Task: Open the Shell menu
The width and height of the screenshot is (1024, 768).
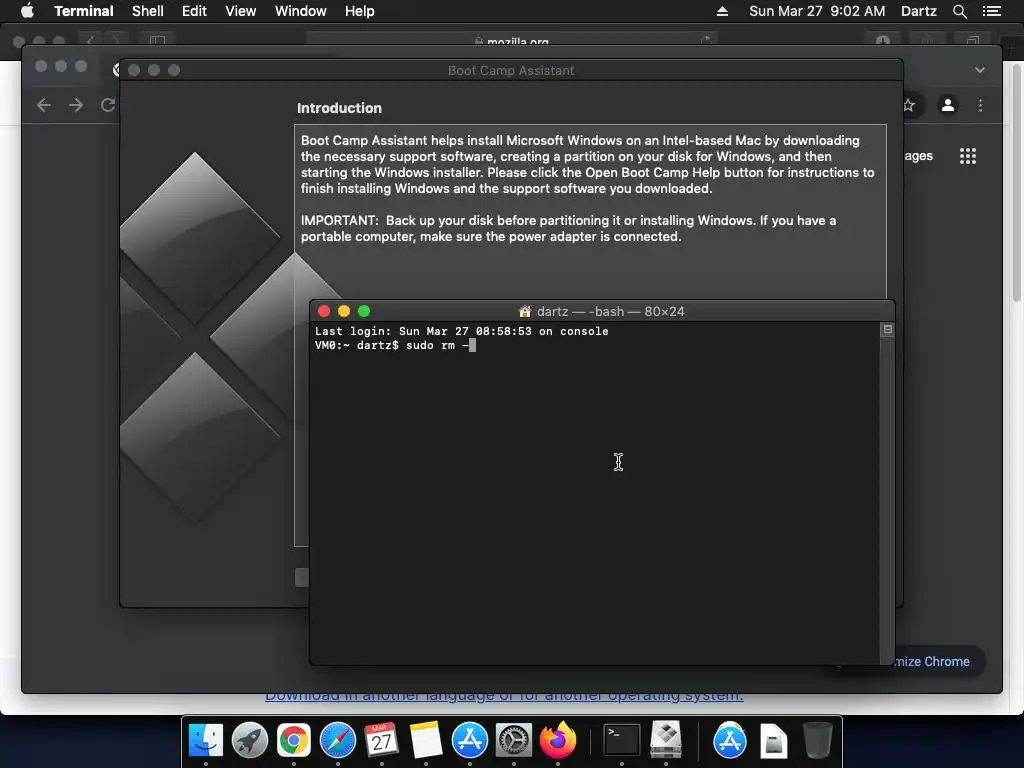Action: click(148, 11)
